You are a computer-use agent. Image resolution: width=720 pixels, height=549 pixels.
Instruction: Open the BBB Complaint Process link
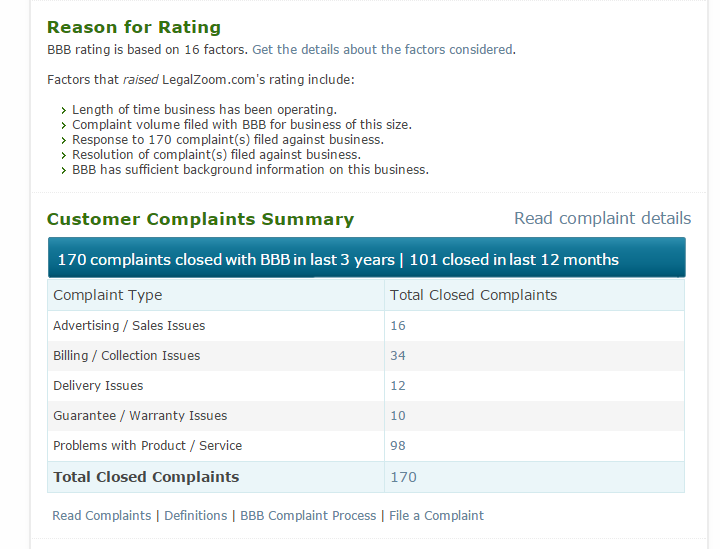coord(308,515)
